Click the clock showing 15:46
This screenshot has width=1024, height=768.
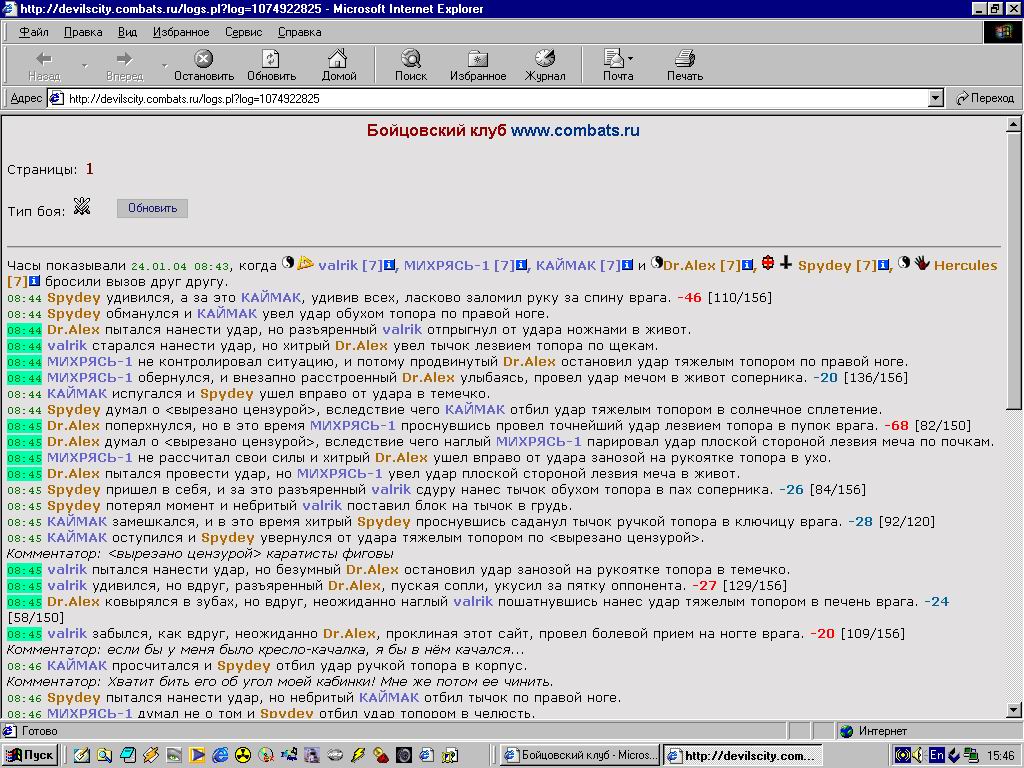tap(1000, 756)
